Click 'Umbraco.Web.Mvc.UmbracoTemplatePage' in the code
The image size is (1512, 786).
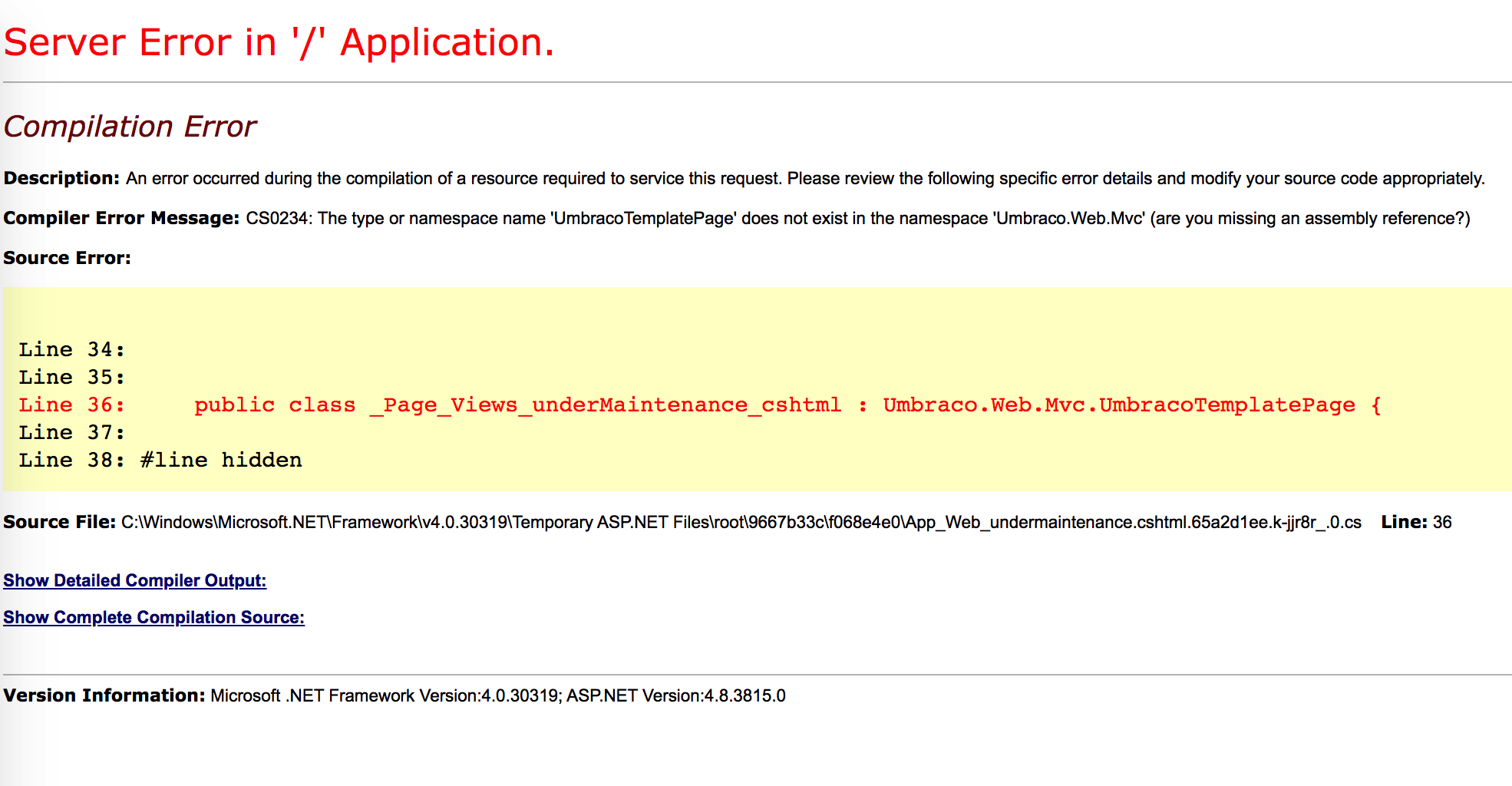pos(1119,405)
